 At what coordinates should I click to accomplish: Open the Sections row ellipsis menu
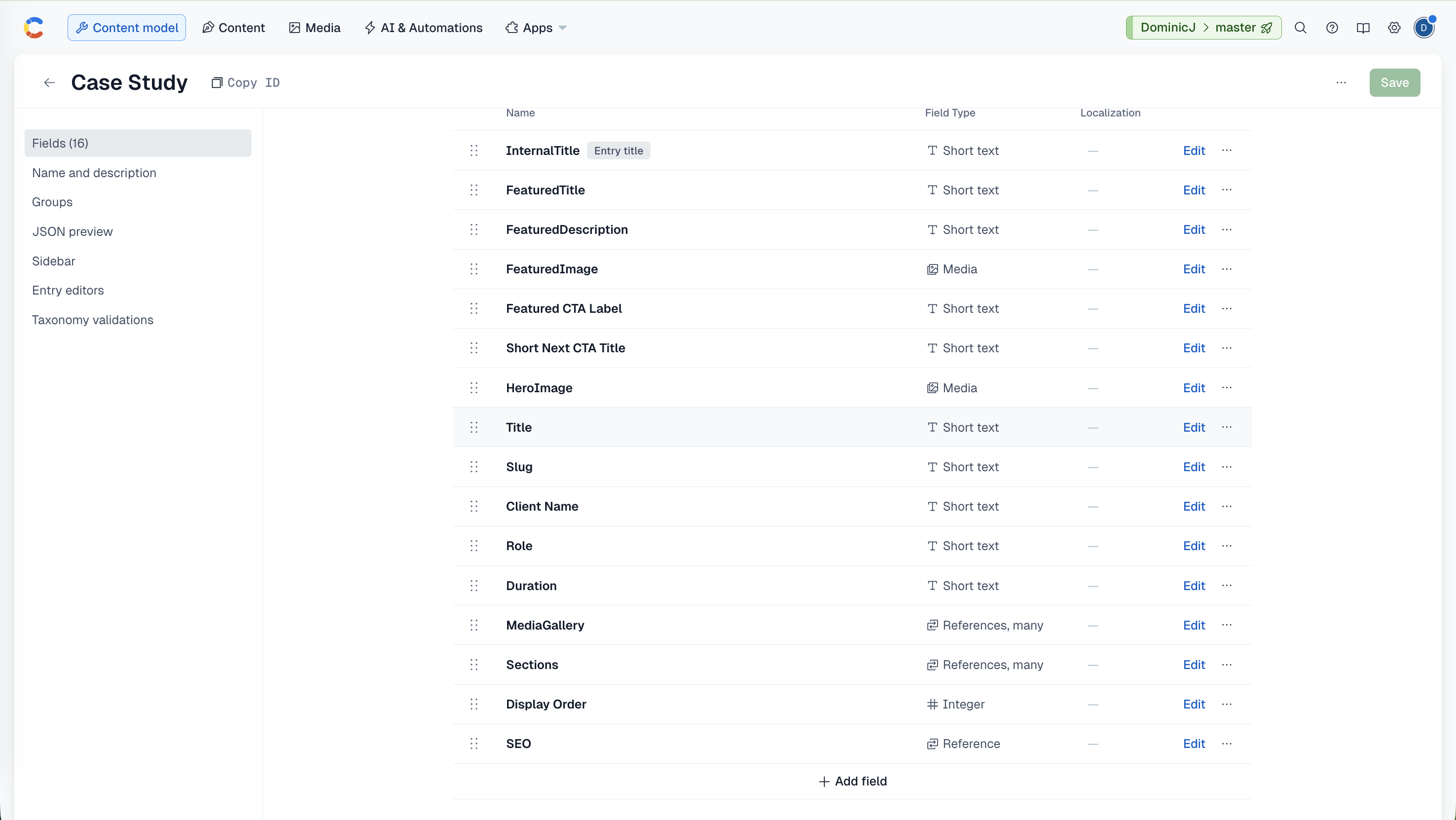pos(1227,665)
